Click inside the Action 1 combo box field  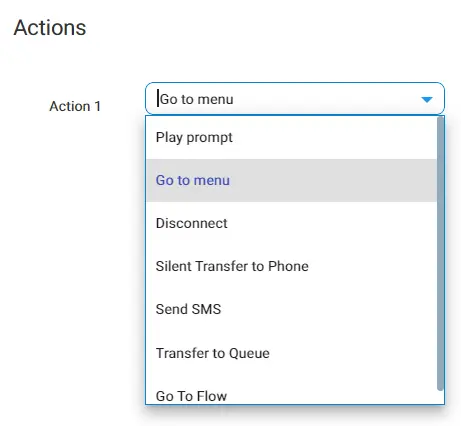click(295, 99)
